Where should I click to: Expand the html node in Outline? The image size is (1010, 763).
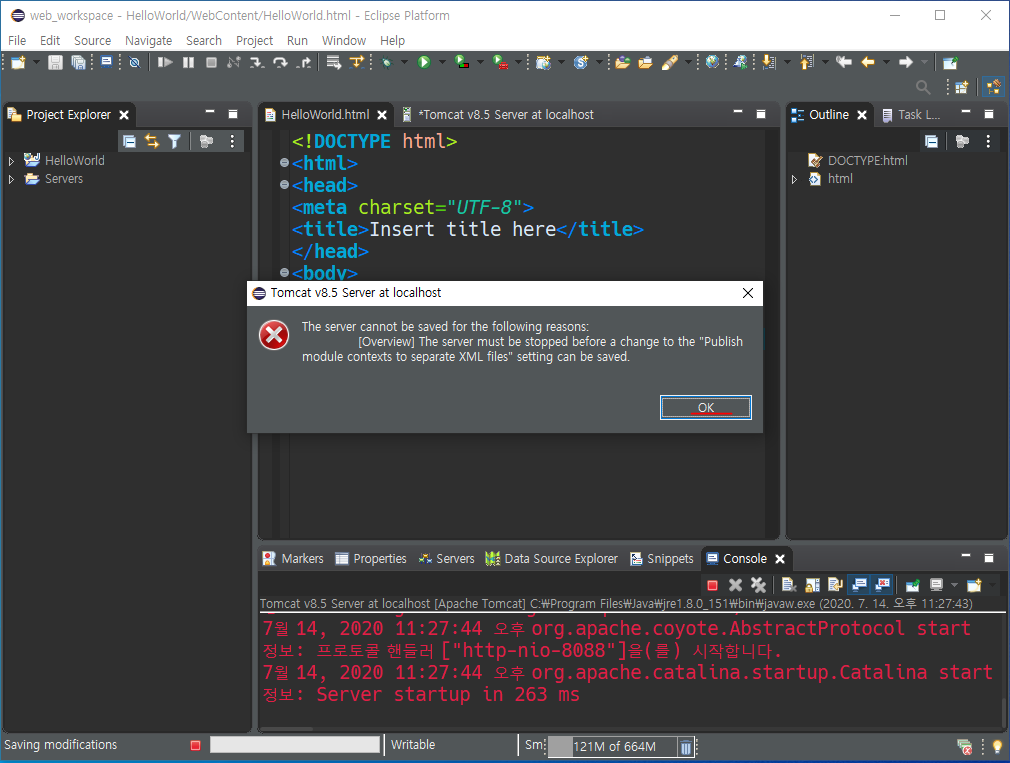(794, 179)
